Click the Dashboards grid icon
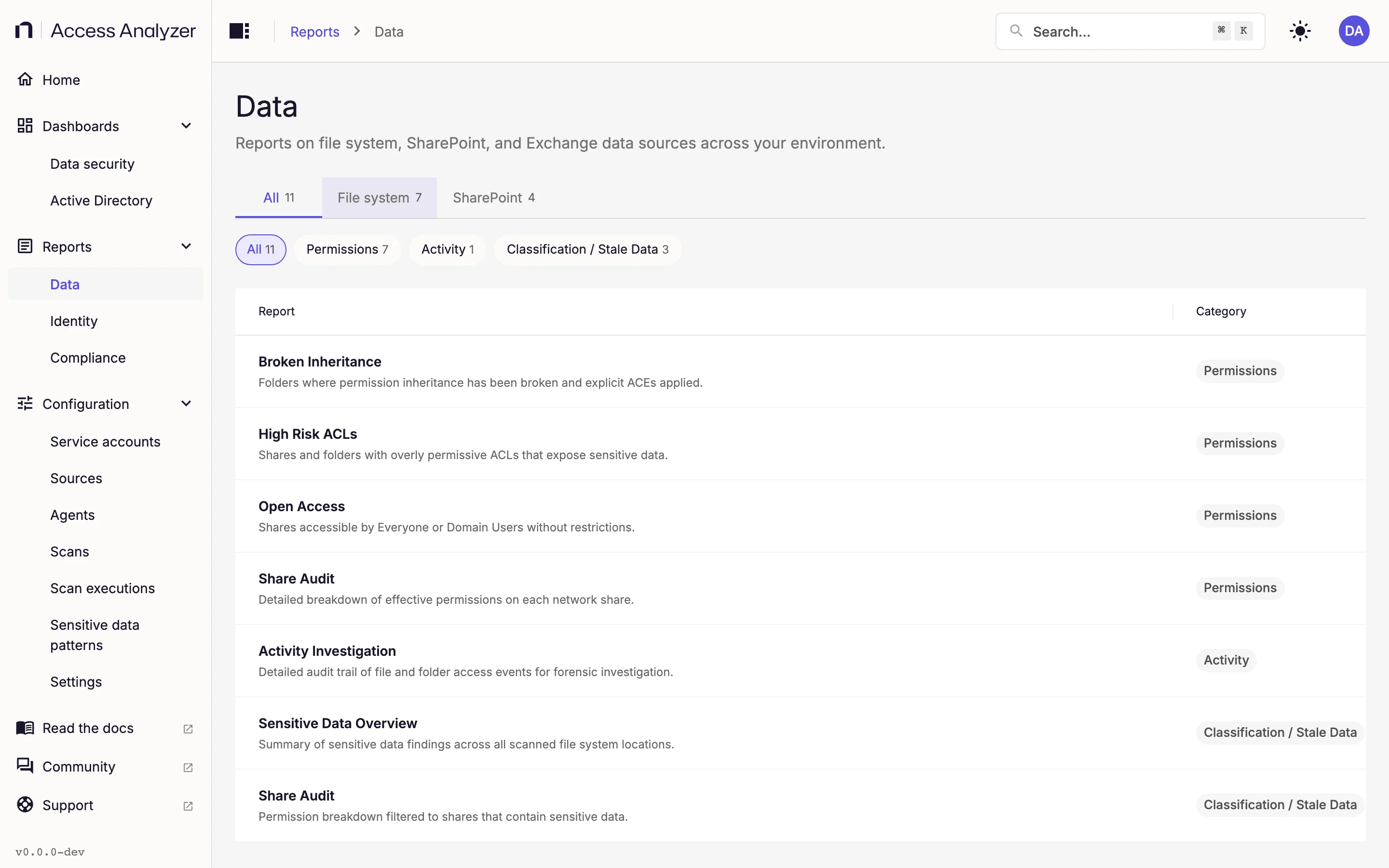 tap(25, 126)
